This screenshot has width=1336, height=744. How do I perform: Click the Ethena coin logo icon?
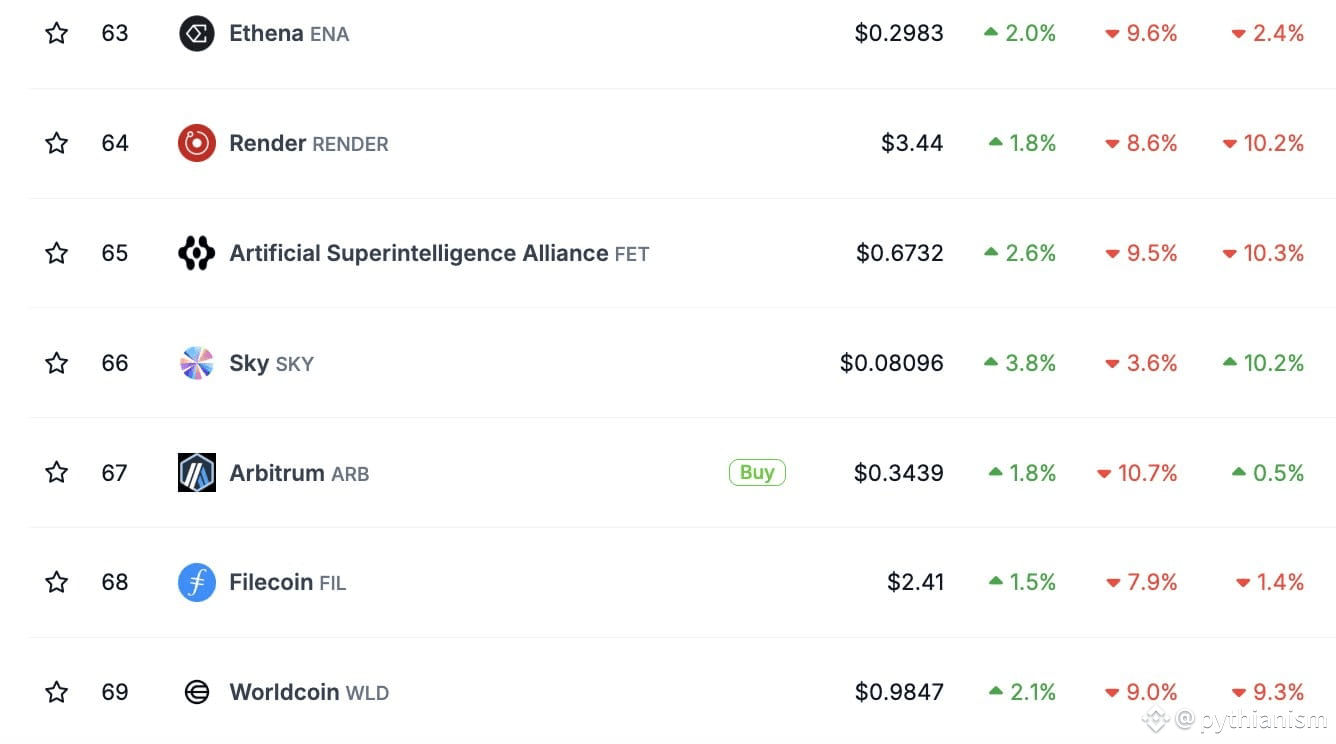coord(197,34)
